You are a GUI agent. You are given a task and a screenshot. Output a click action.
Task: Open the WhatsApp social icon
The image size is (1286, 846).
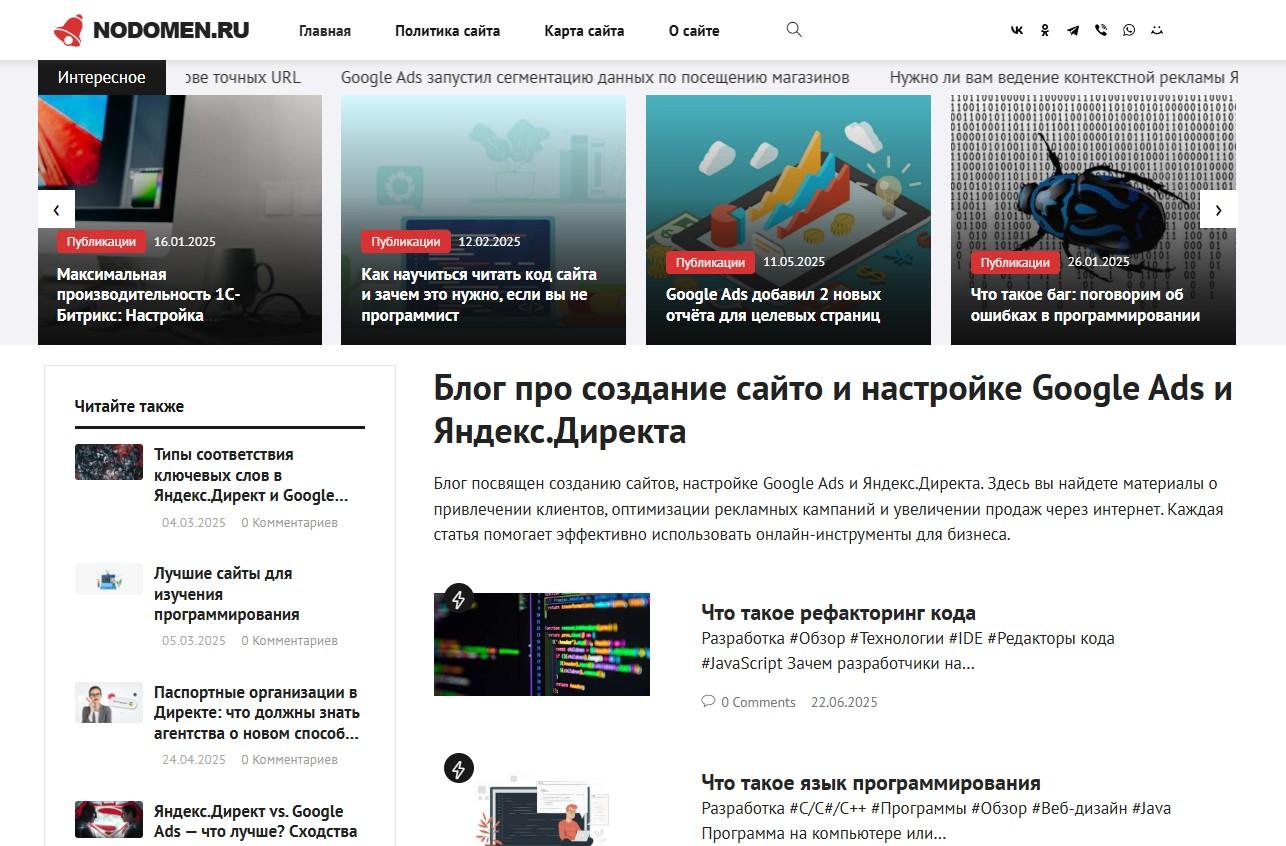point(1129,30)
